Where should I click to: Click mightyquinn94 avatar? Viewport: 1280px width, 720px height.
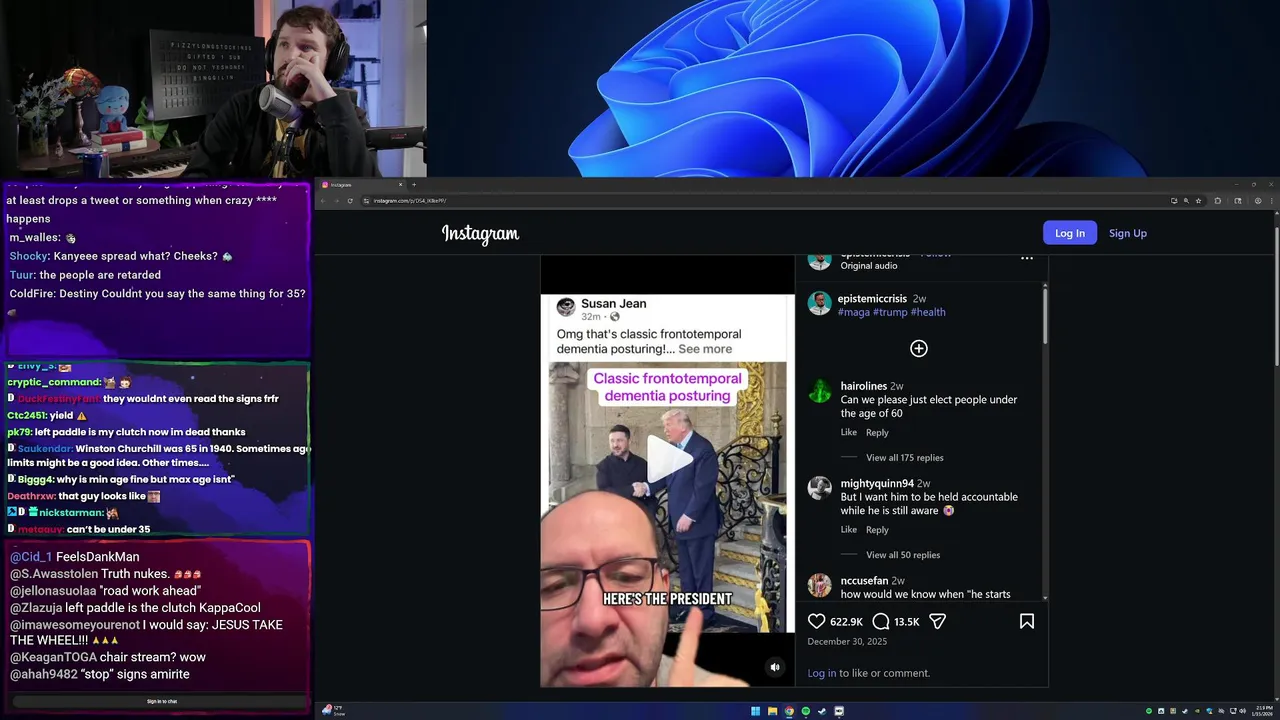(820, 488)
